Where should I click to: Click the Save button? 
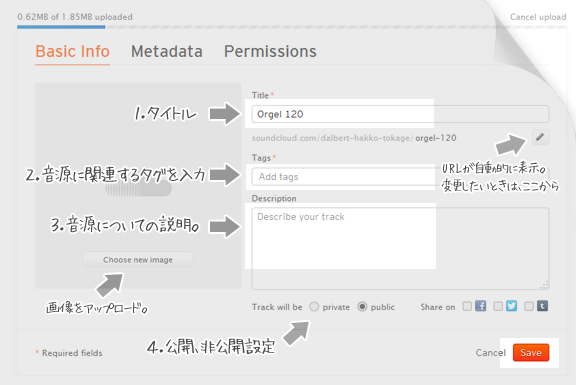(531, 353)
